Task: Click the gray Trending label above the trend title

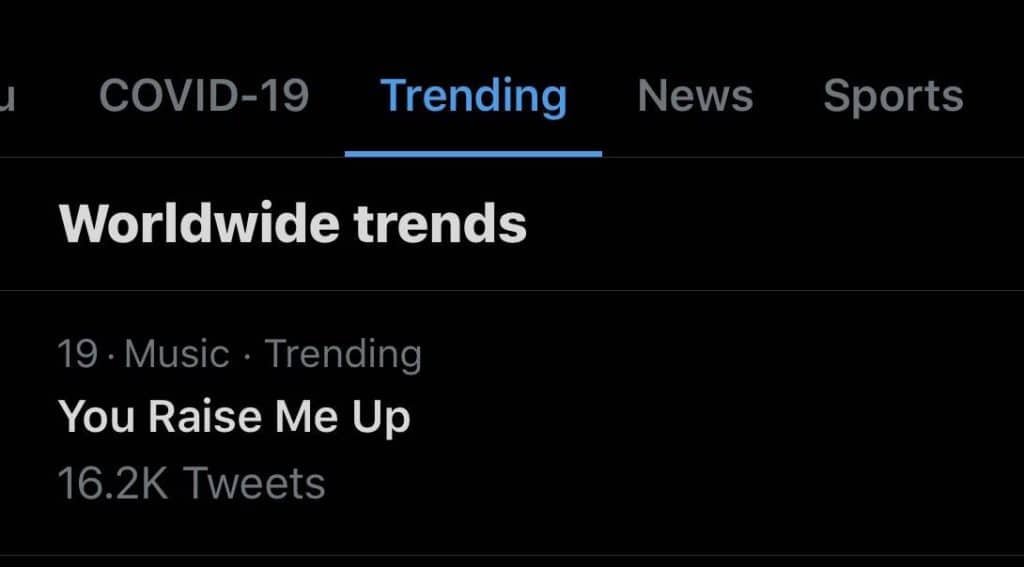Action: click(343, 354)
